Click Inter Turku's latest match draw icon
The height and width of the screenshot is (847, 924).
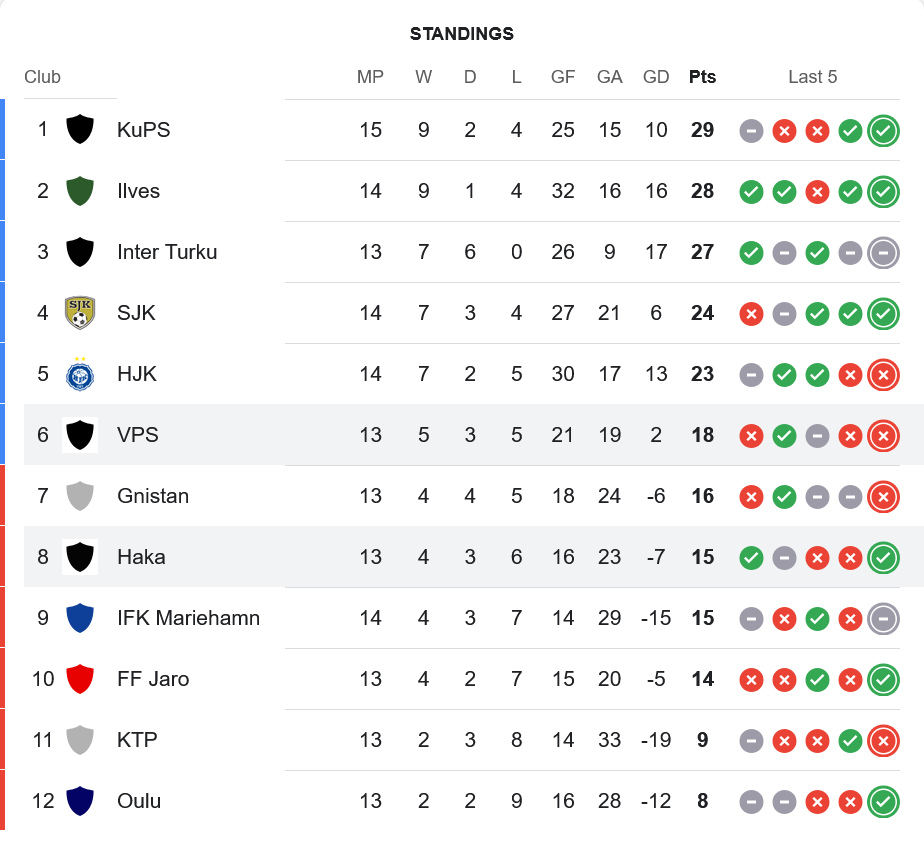883,252
